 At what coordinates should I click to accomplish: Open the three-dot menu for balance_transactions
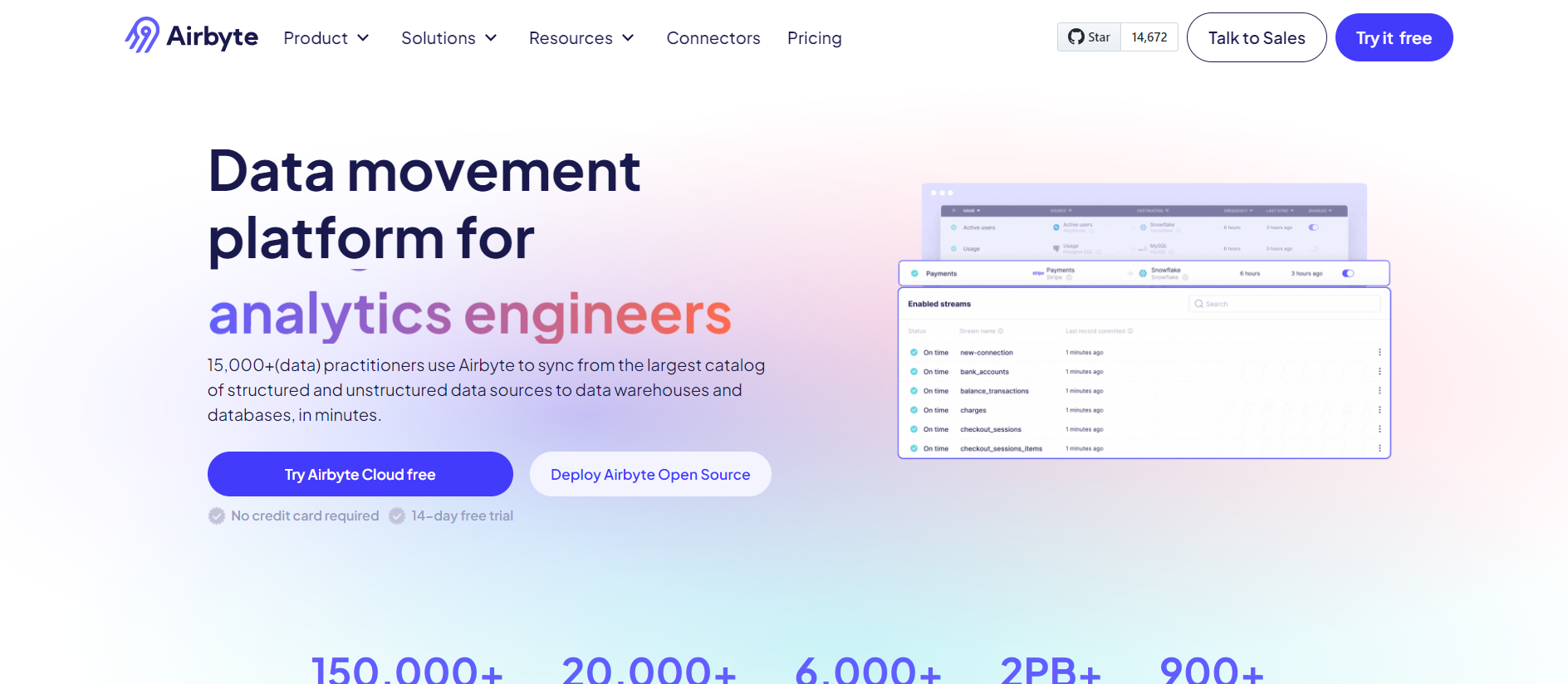1379,391
